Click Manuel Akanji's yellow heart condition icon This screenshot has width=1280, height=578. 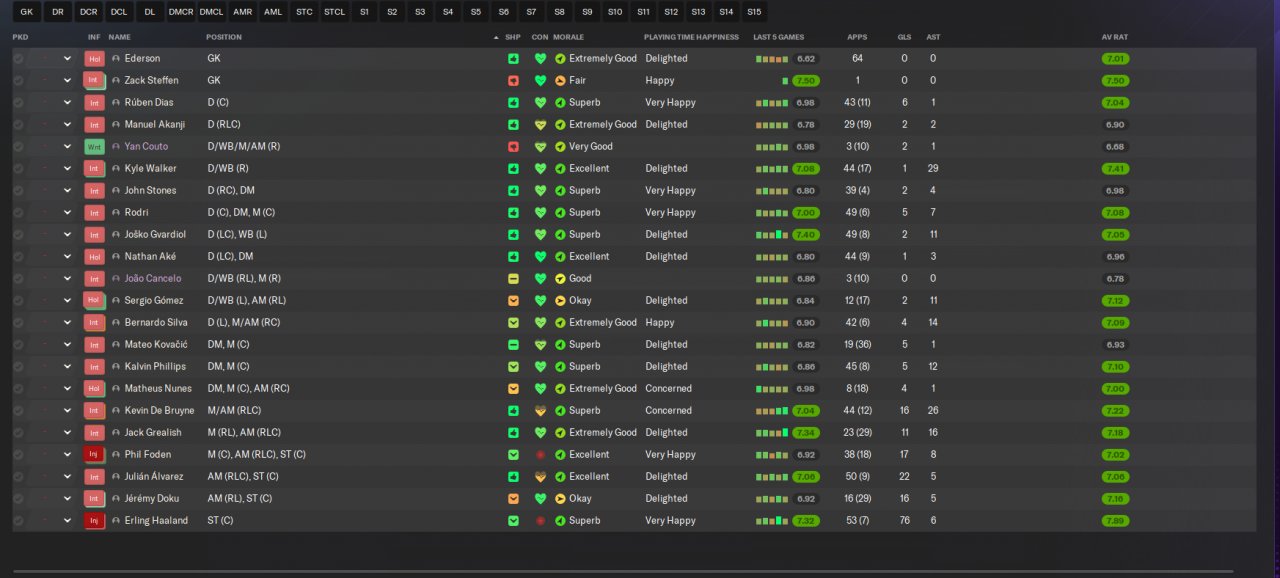tap(540, 124)
